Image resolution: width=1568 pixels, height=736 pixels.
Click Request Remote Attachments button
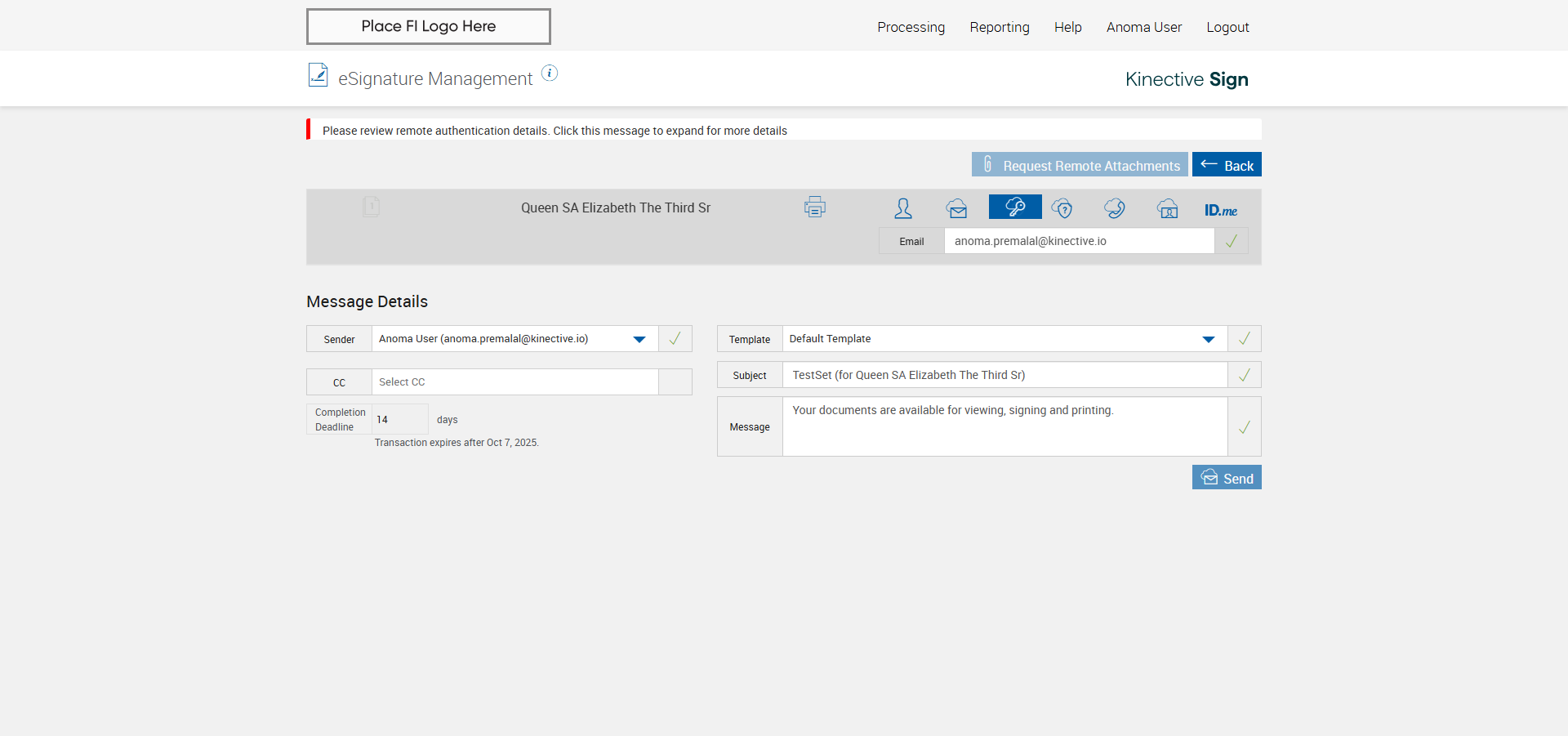click(1079, 165)
